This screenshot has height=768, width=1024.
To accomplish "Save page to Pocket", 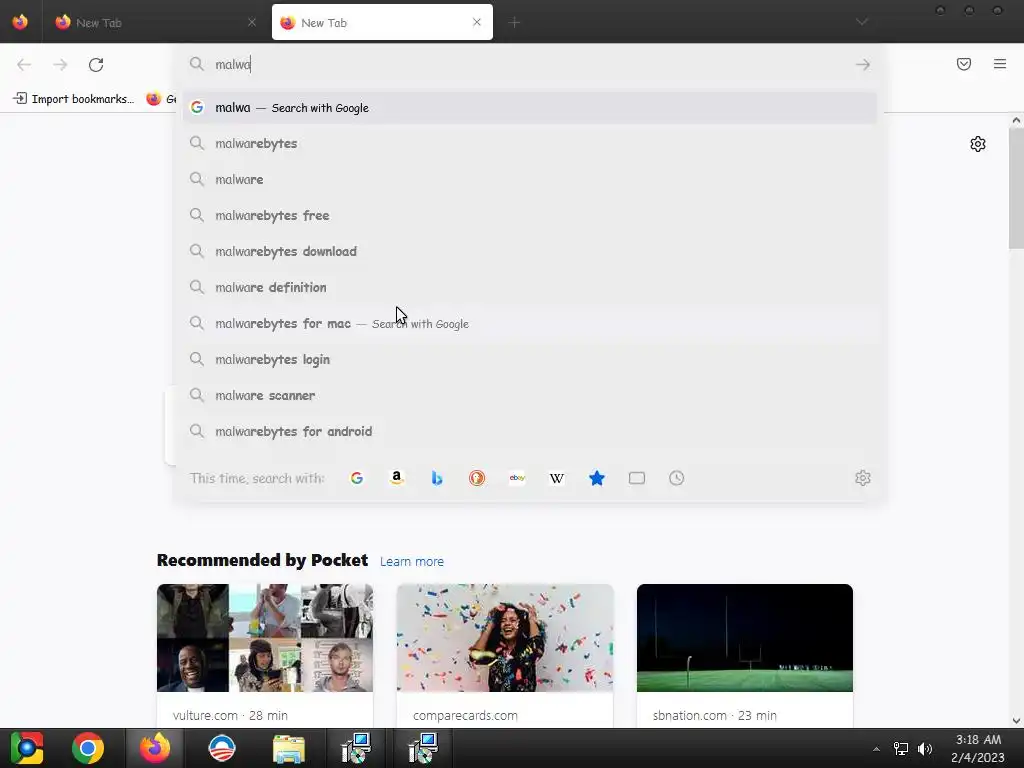I will tap(964, 64).
